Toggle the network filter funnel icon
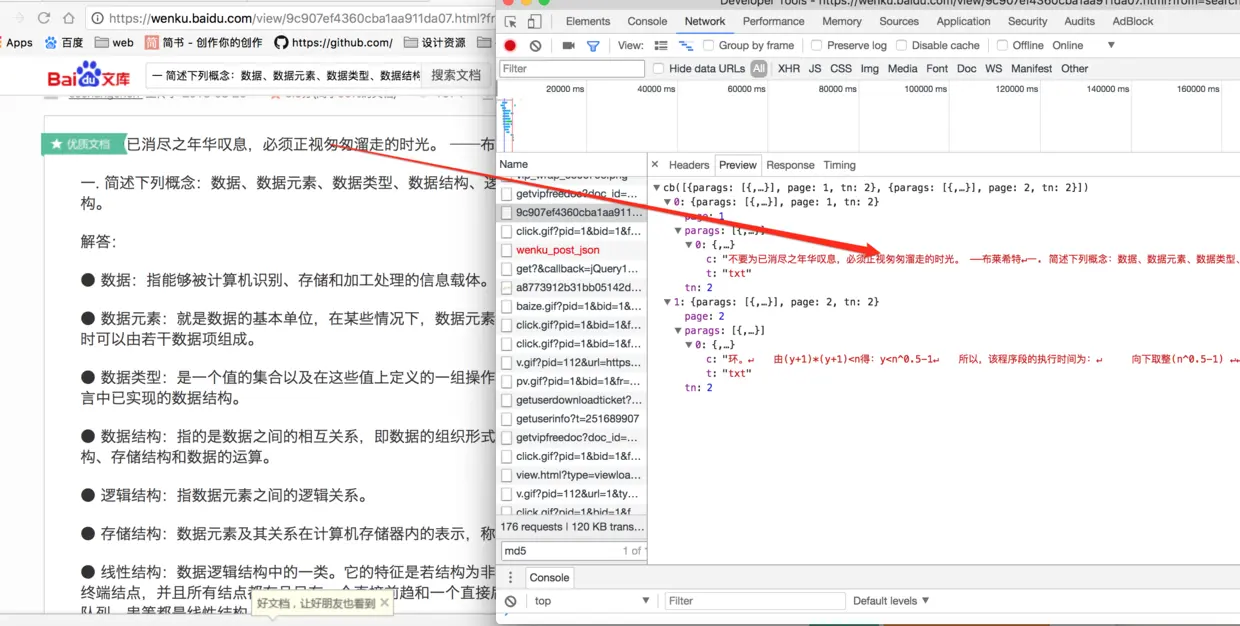Viewport: 1240px width, 626px height. [x=593, y=46]
